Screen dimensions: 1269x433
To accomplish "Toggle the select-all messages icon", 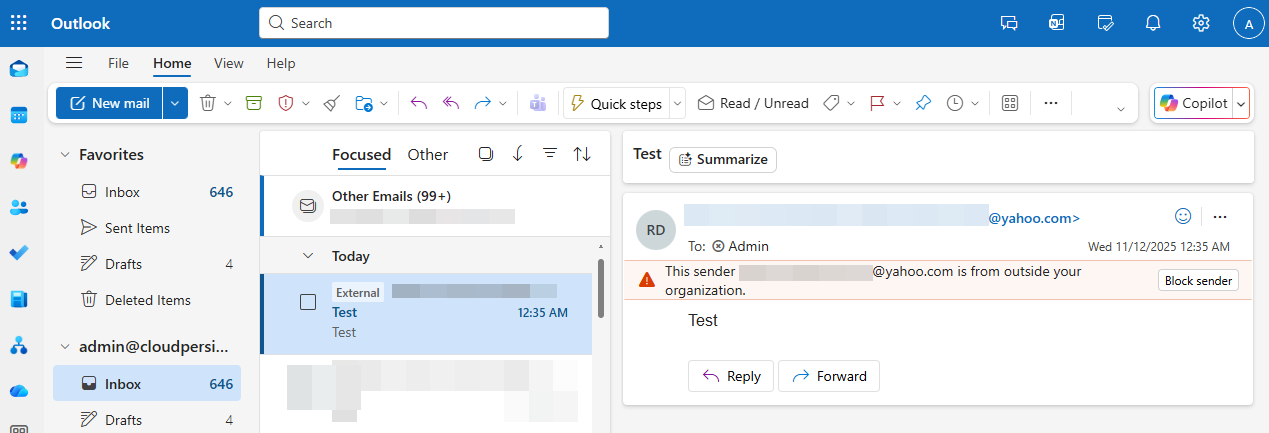I will [486, 154].
